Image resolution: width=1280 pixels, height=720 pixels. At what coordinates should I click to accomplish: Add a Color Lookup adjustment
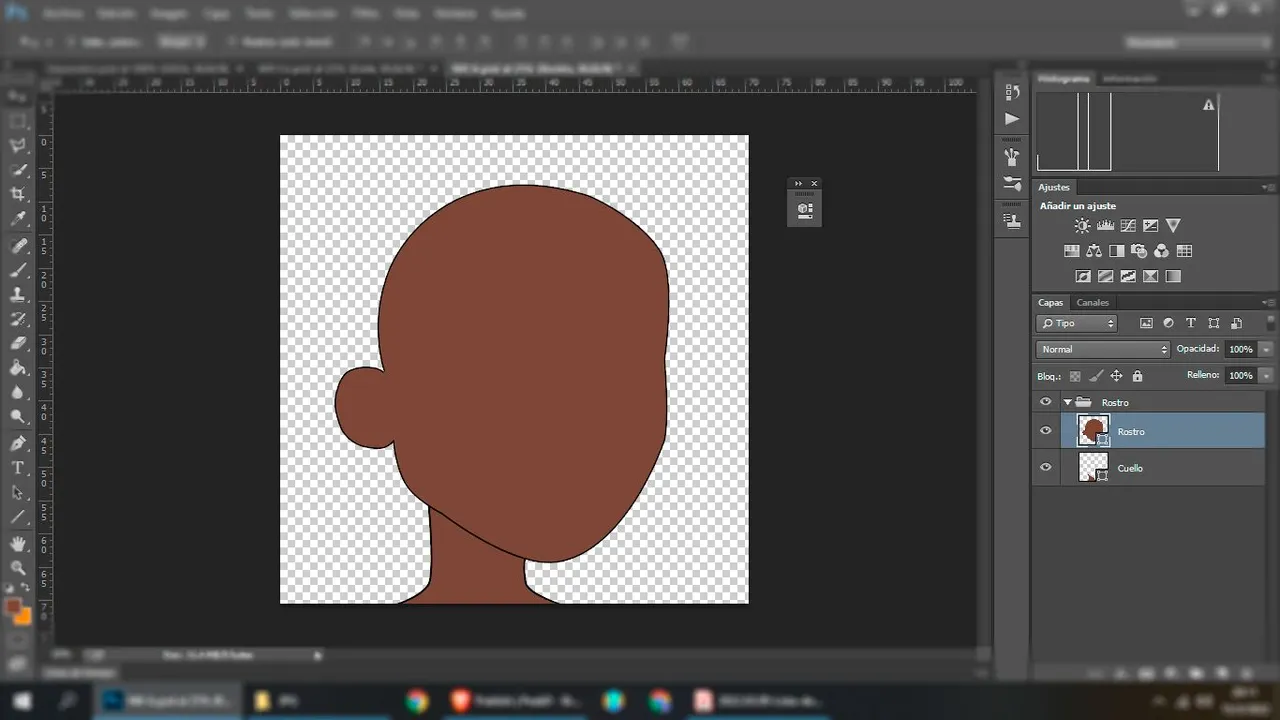[x=1184, y=251]
